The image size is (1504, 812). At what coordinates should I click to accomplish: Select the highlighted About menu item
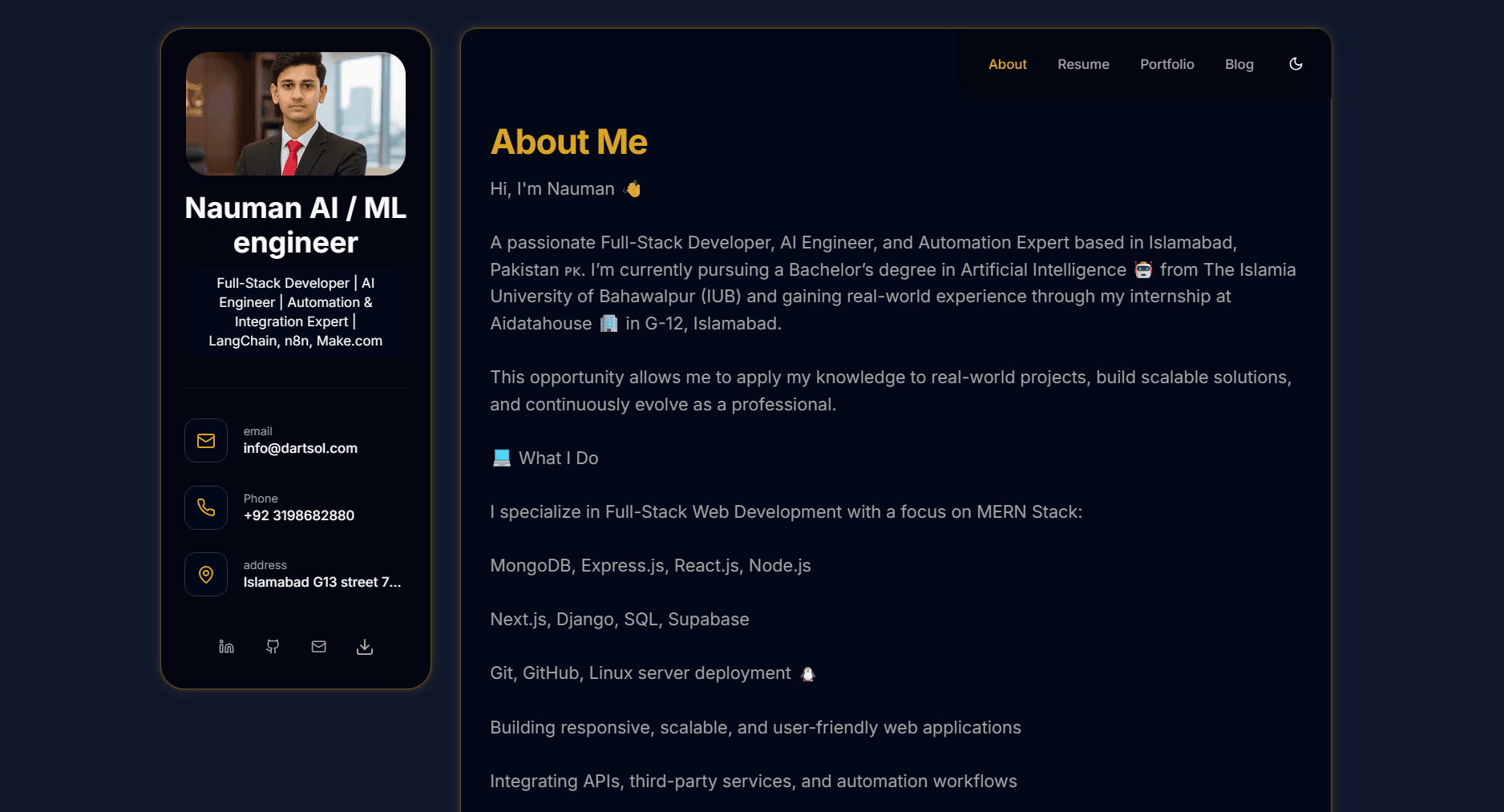click(1008, 64)
